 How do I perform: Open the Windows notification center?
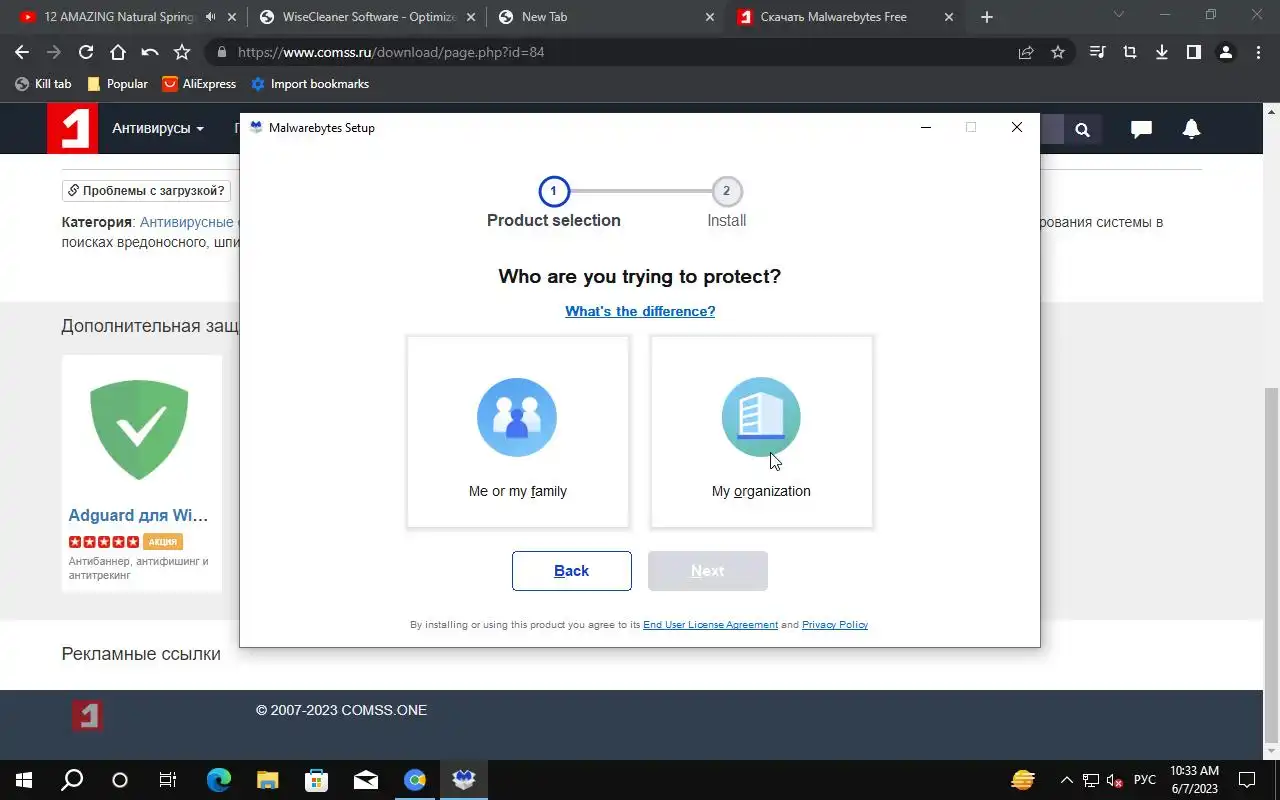[x=1247, y=780]
